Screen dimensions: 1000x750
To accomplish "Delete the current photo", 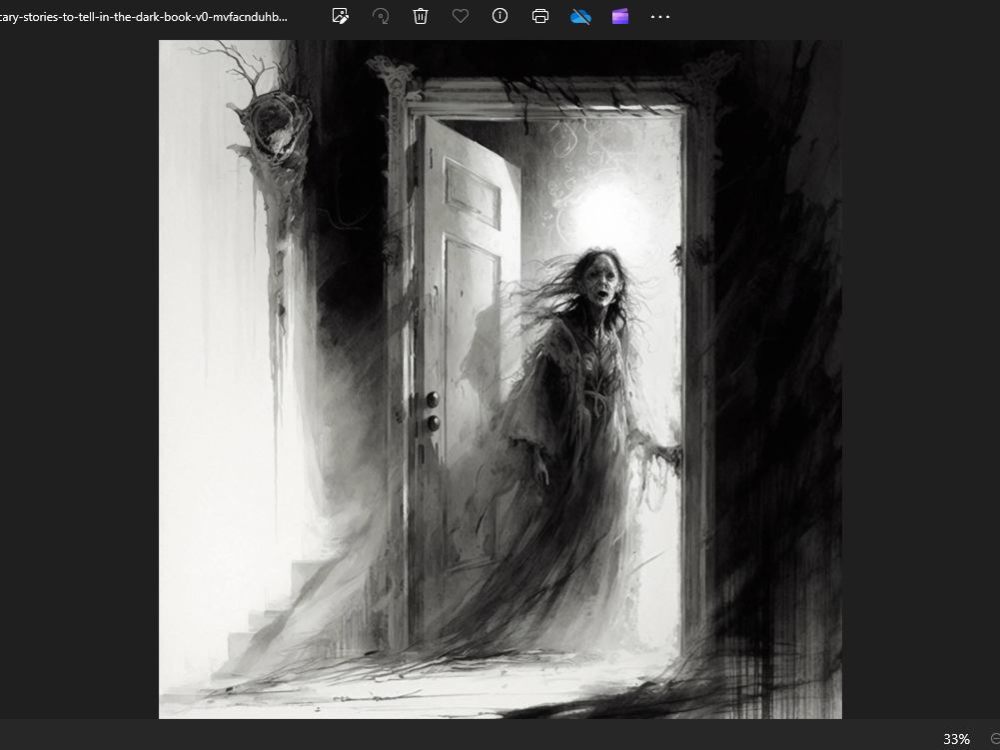I will [420, 16].
